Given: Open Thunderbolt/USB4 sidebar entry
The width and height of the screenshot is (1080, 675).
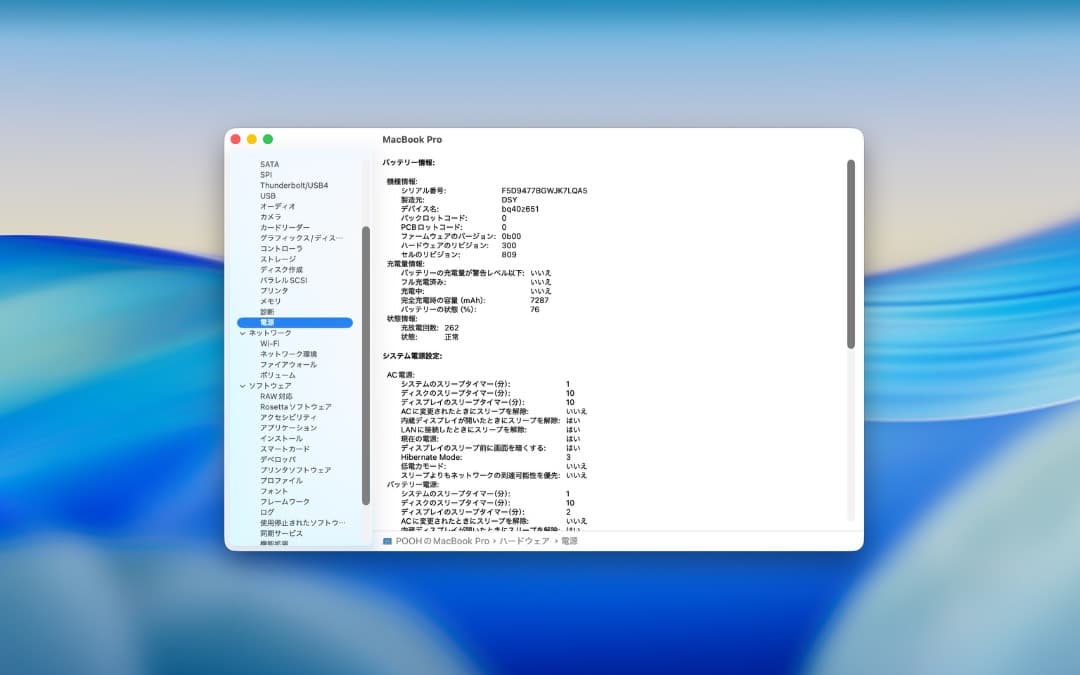Looking at the screenshot, I should [294, 185].
